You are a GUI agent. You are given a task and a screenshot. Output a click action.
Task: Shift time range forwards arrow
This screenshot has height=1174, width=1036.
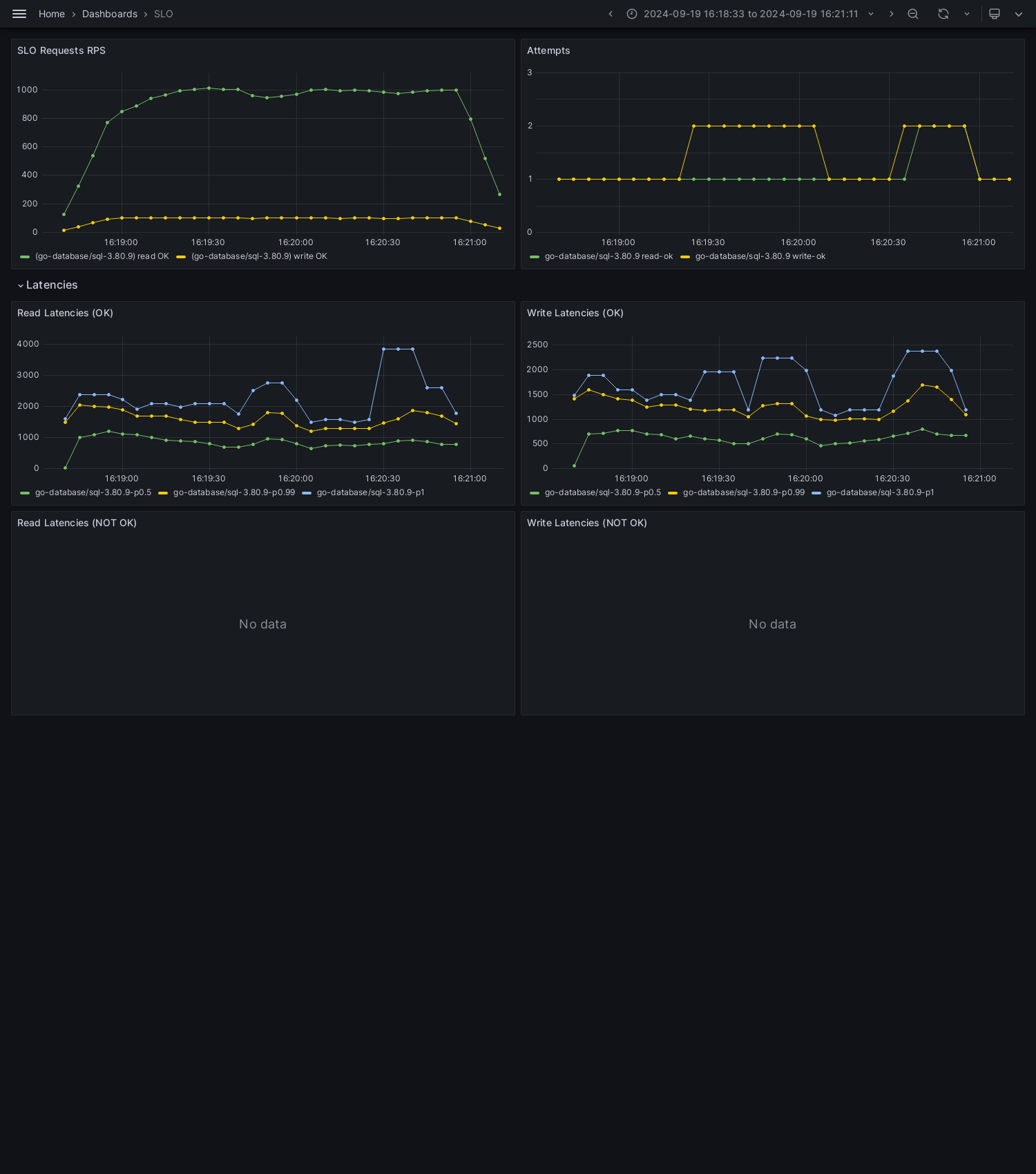coord(891,14)
